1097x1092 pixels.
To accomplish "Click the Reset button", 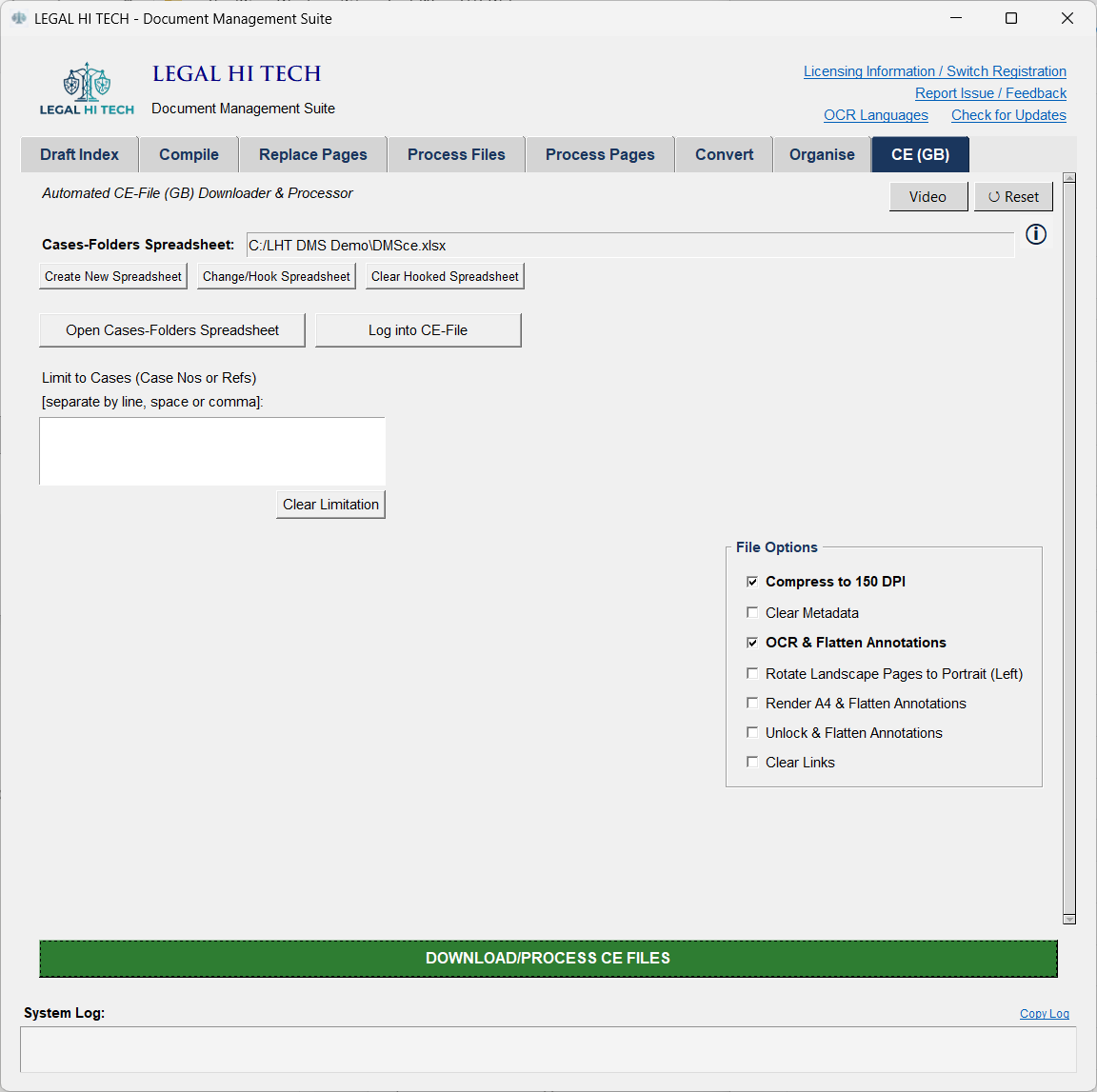I will click(1013, 196).
